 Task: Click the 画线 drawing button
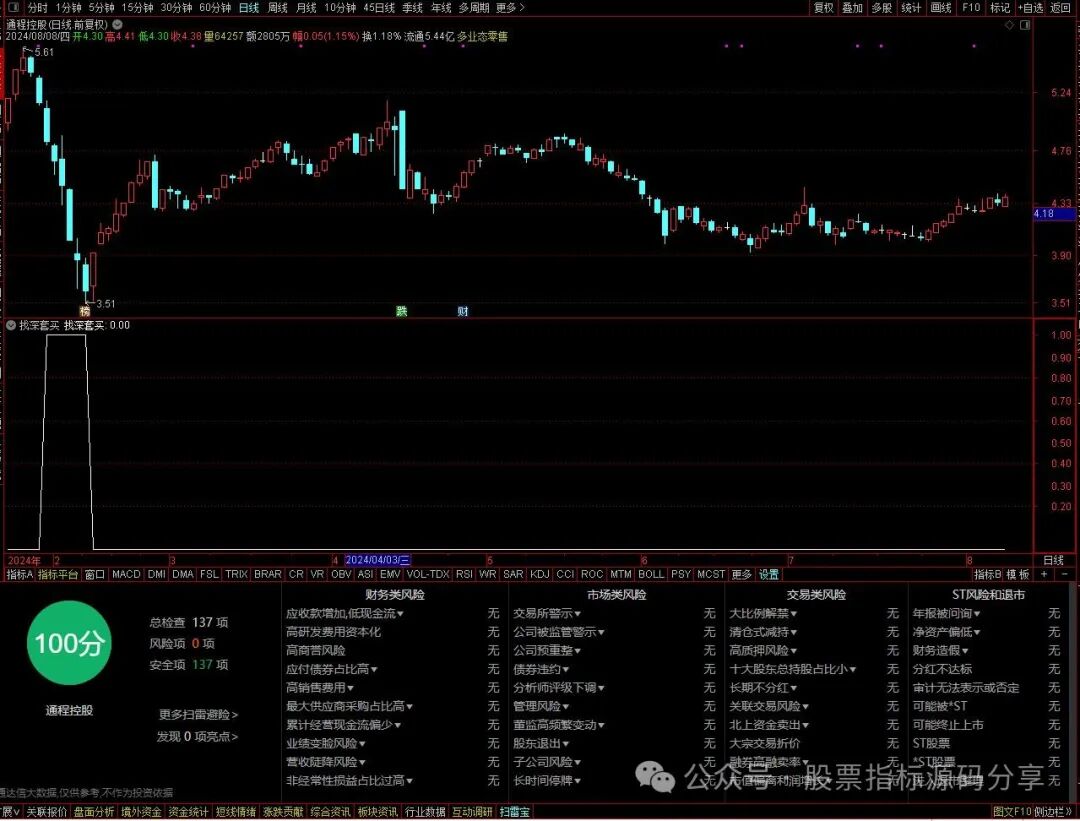tap(941, 8)
